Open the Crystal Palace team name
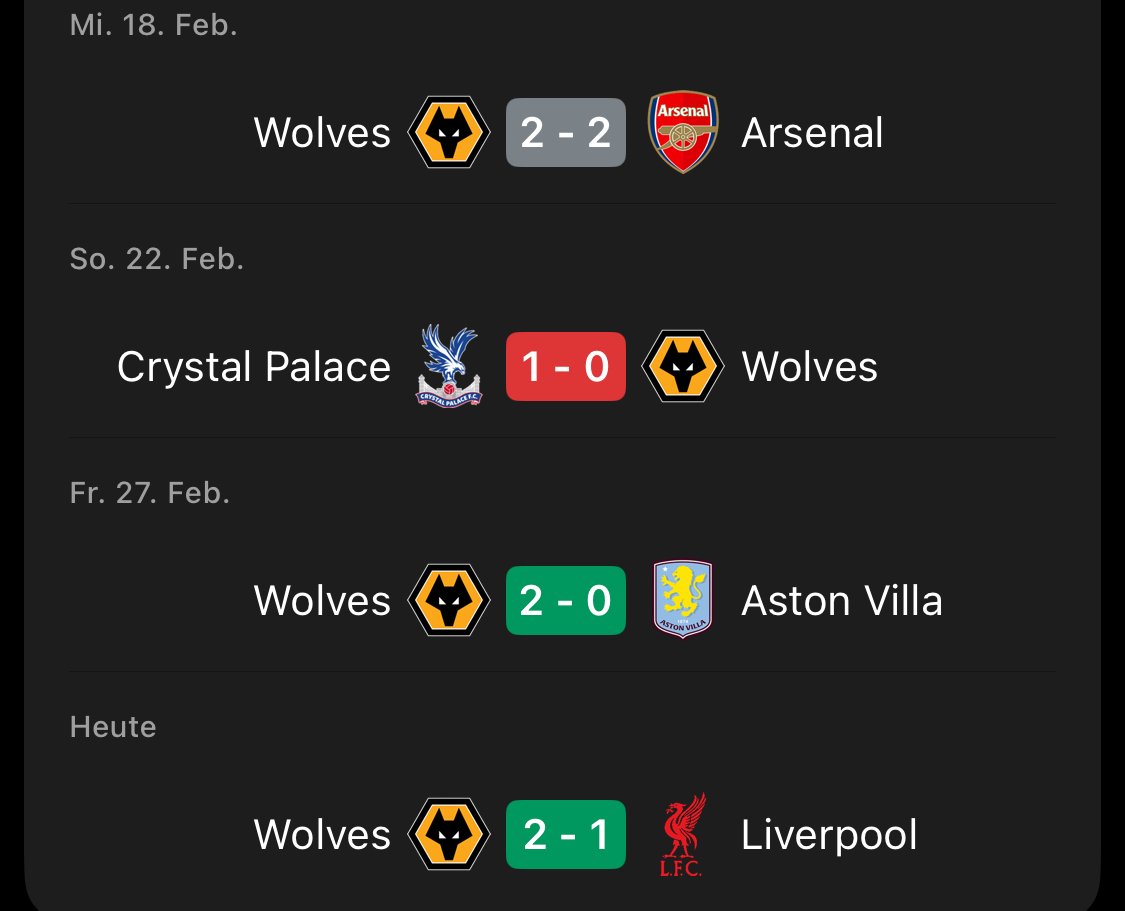The image size is (1125, 911). point(254,367)
